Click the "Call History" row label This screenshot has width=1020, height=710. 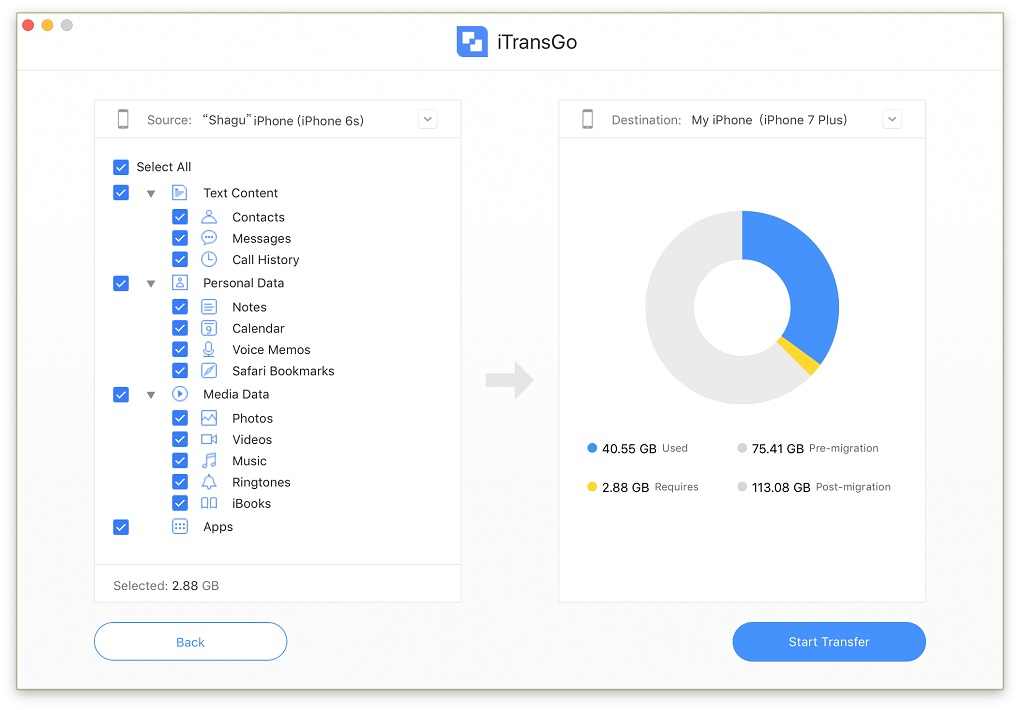pos(265,260)
